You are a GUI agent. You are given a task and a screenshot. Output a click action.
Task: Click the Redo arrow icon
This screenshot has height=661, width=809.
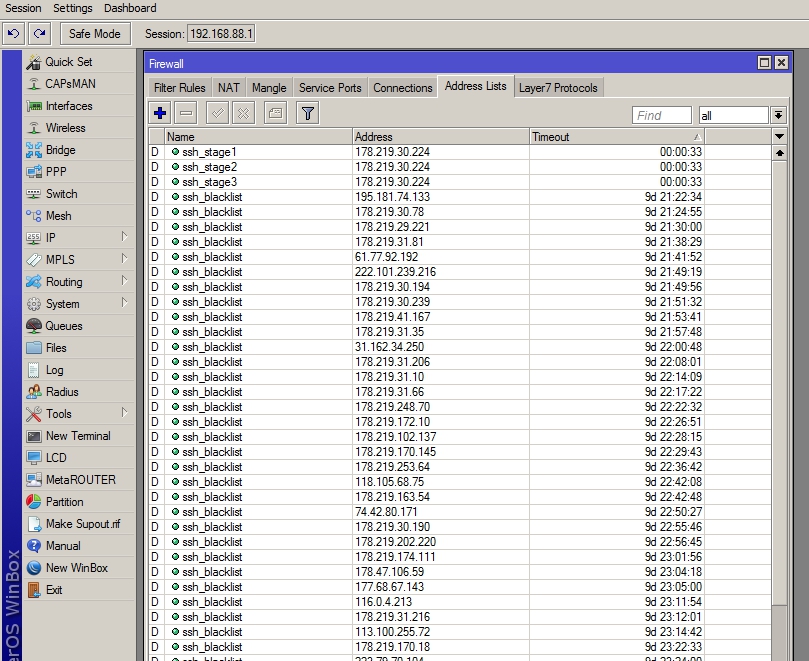click(x=39, y=34)
